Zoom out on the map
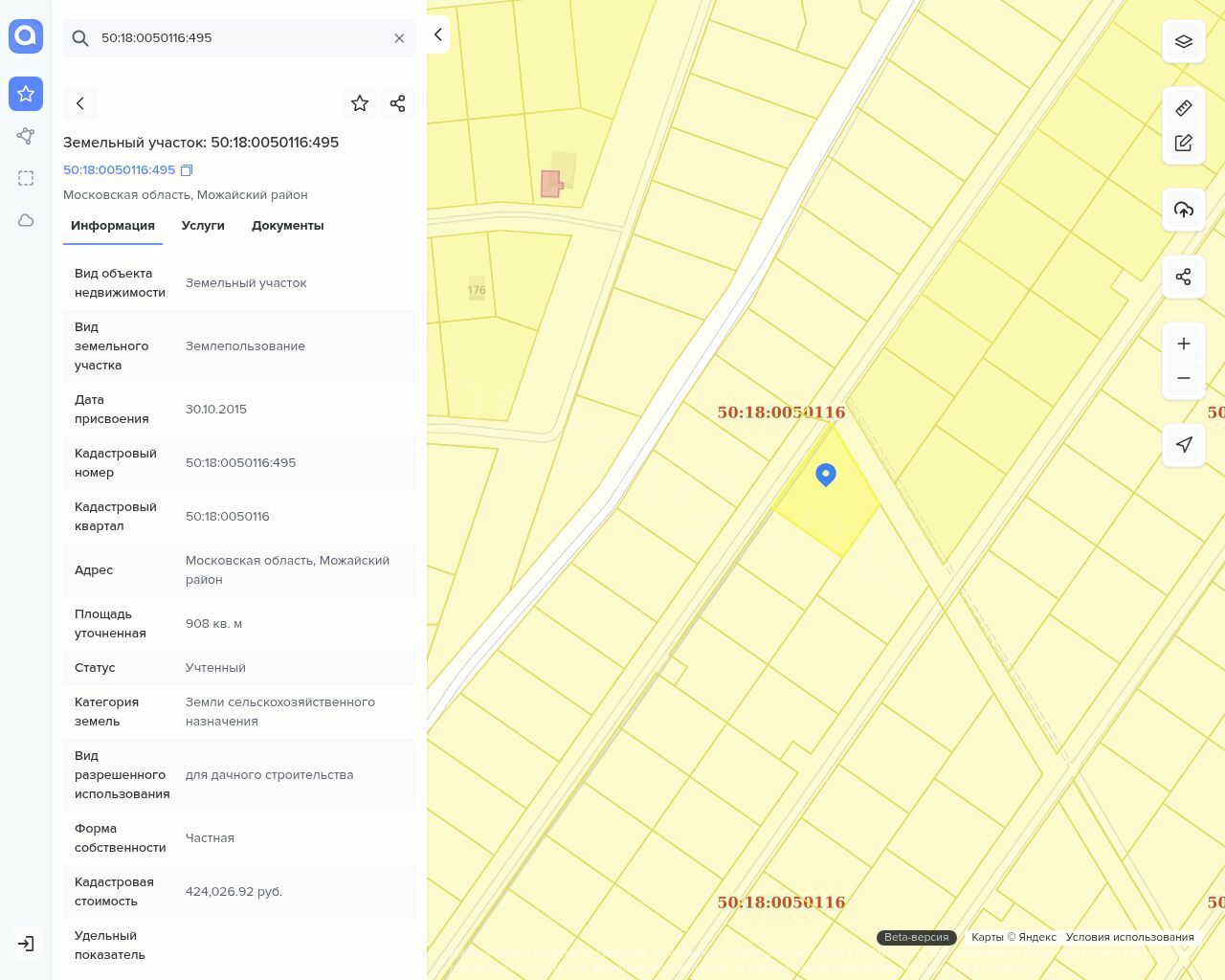 tap(1184, 378)
